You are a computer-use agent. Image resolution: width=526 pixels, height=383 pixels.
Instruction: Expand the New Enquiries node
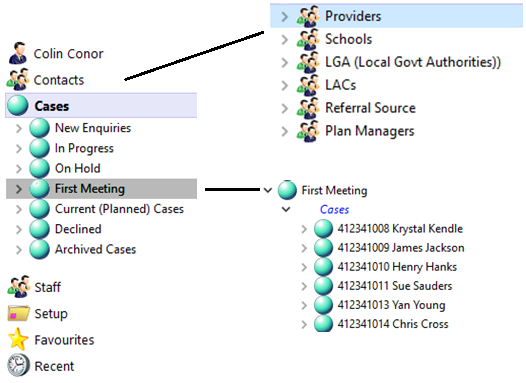coord(19,128)
